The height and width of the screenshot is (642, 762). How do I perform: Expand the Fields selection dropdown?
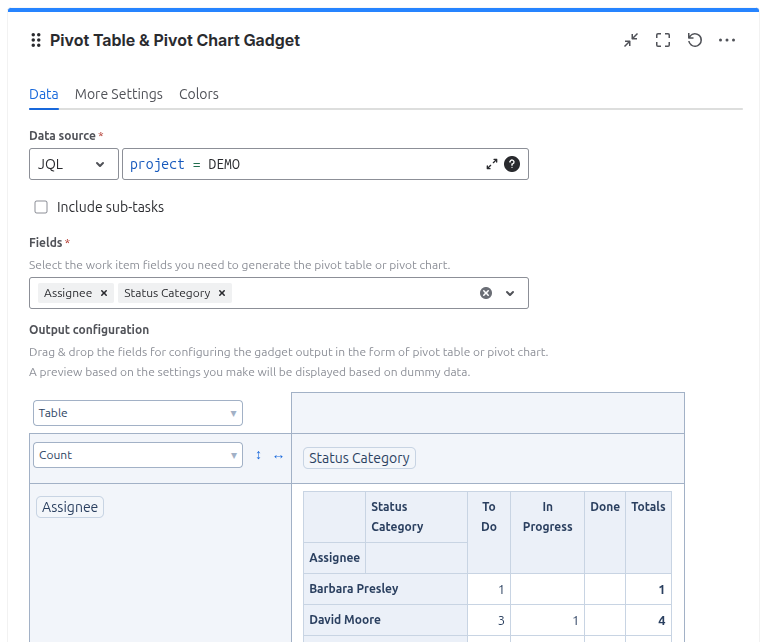coord(510,293)
